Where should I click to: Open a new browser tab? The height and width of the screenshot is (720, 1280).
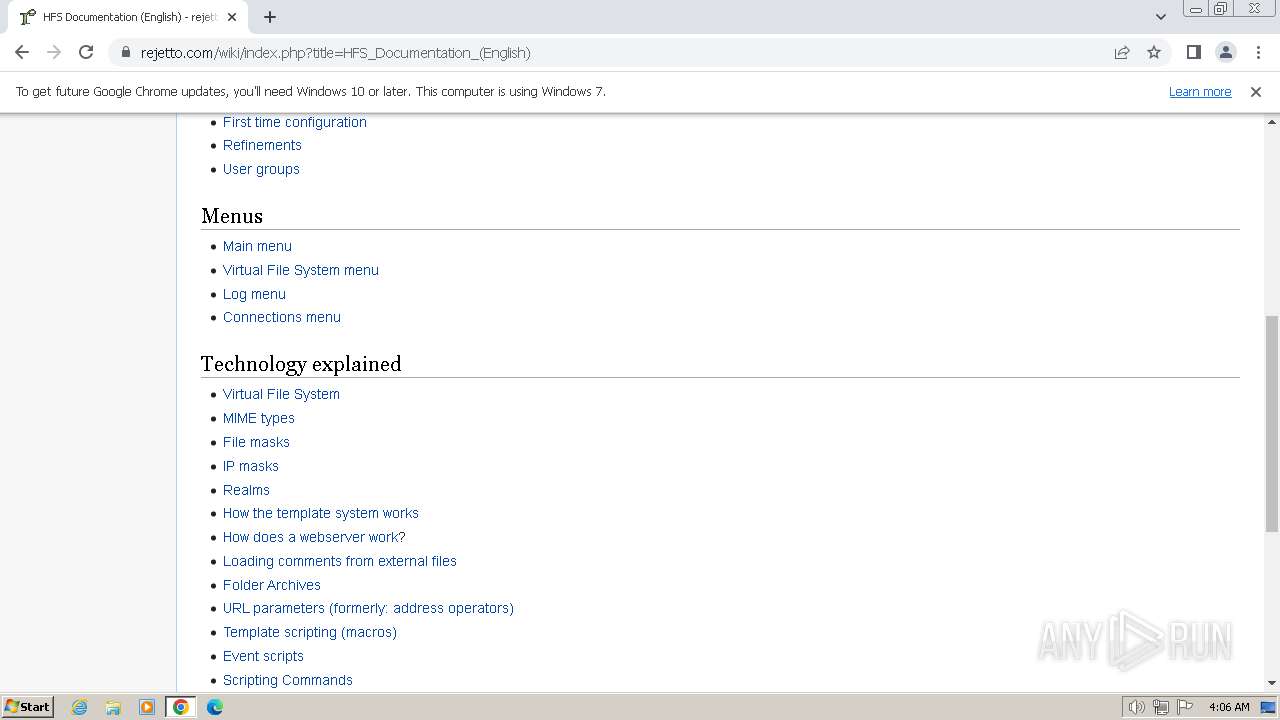tap(270, 17)
